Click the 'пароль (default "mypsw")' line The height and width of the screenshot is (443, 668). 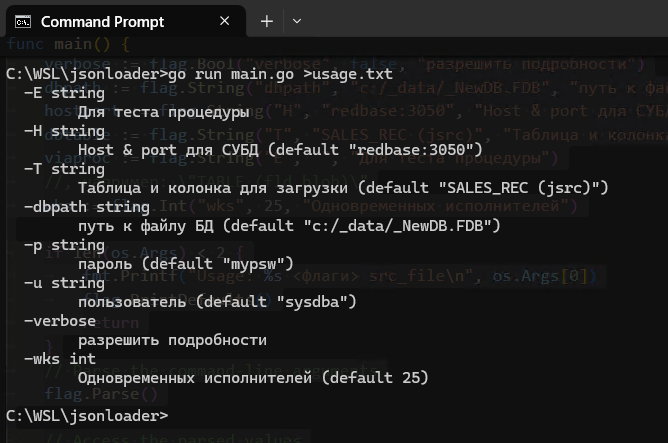coord(186,264)
